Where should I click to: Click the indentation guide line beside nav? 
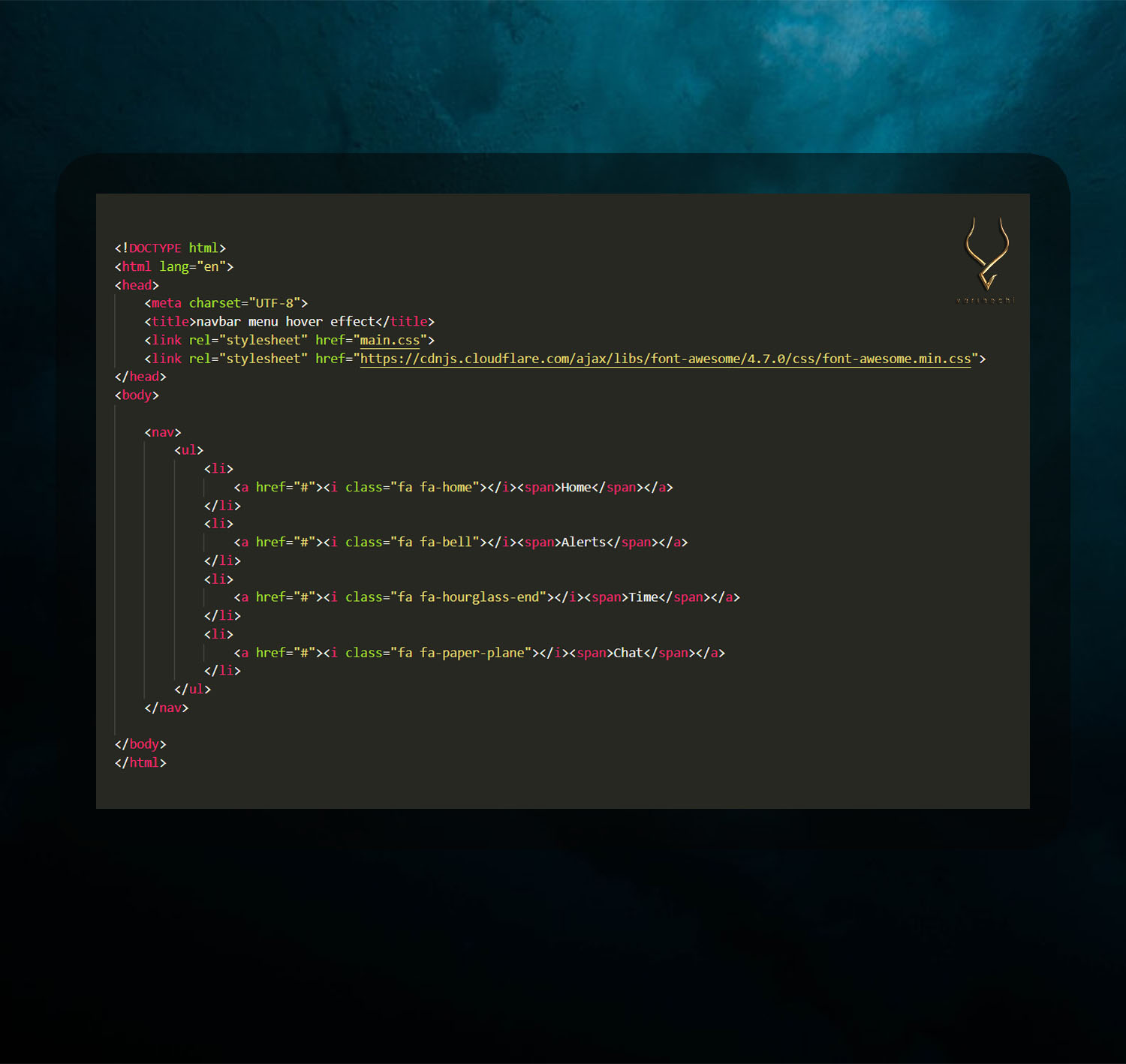coord(144,563)
